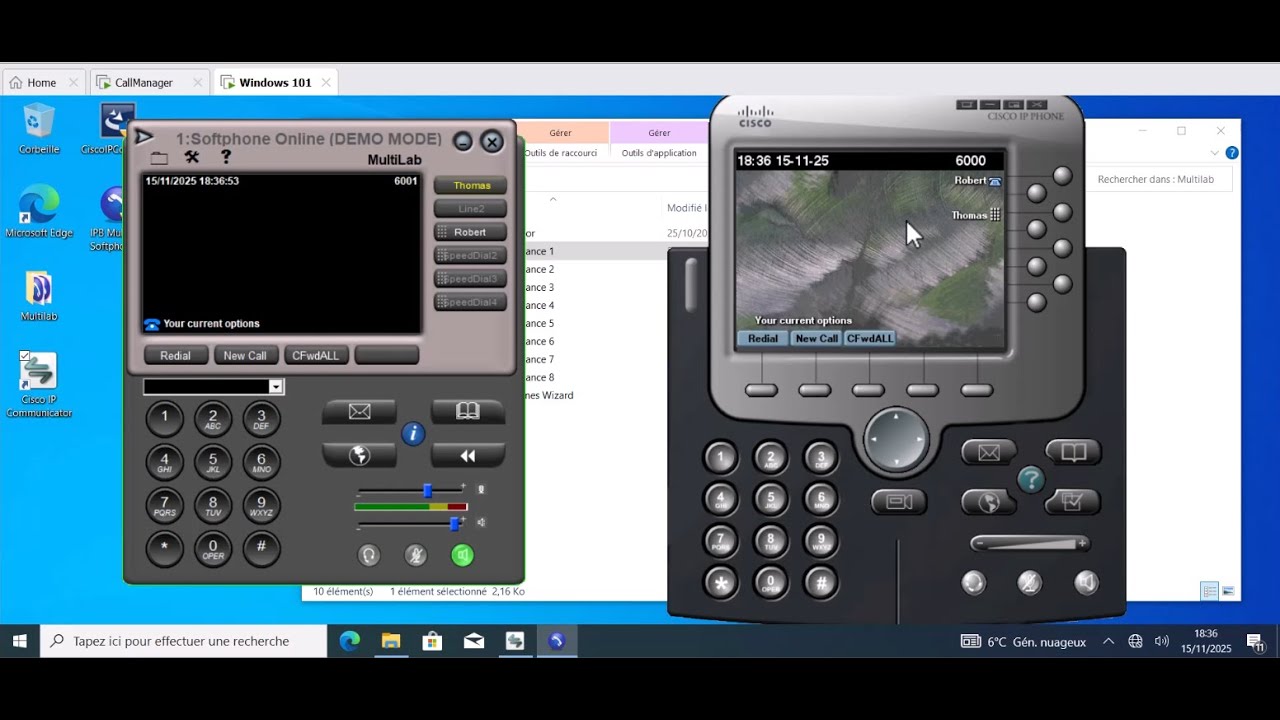Open the softphone Messages envelope button
The height and width of the screenshot is (720, 1280).
coord(359,411)
